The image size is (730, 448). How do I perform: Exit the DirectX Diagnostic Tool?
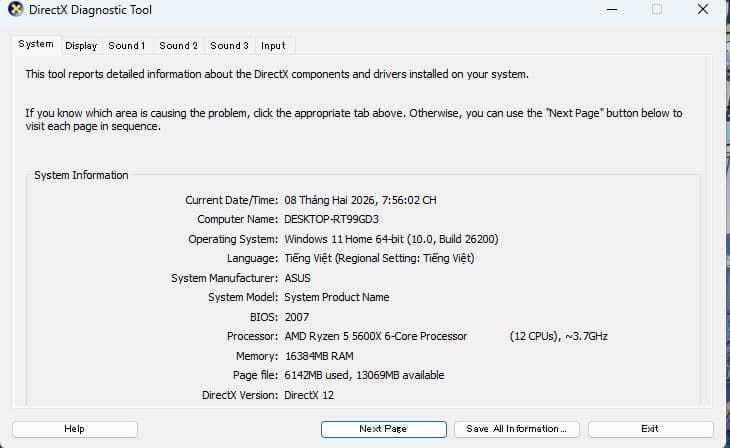(x=650, y=429)
